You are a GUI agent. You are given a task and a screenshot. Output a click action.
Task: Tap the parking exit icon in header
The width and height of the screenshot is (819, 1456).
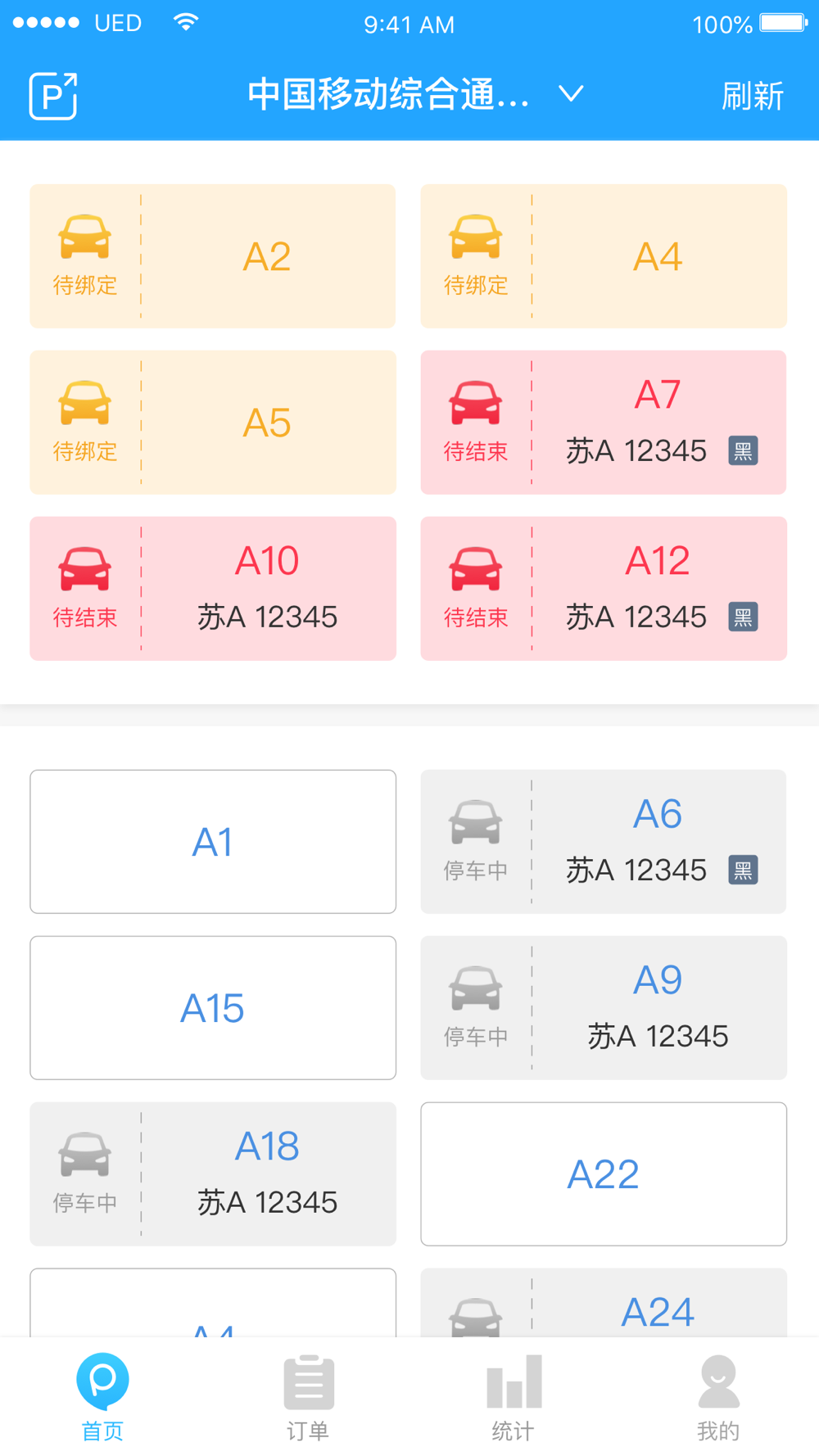tap(53, 96)
